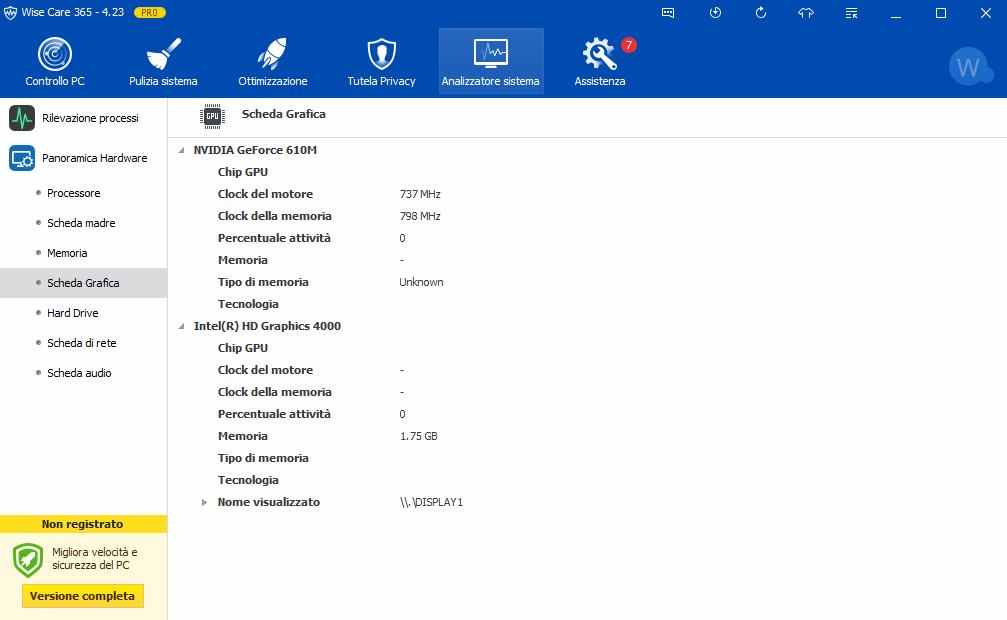Open Pulizia sistema cleaning tab
The image size is (1007, 620).
[x=163, y=62]
